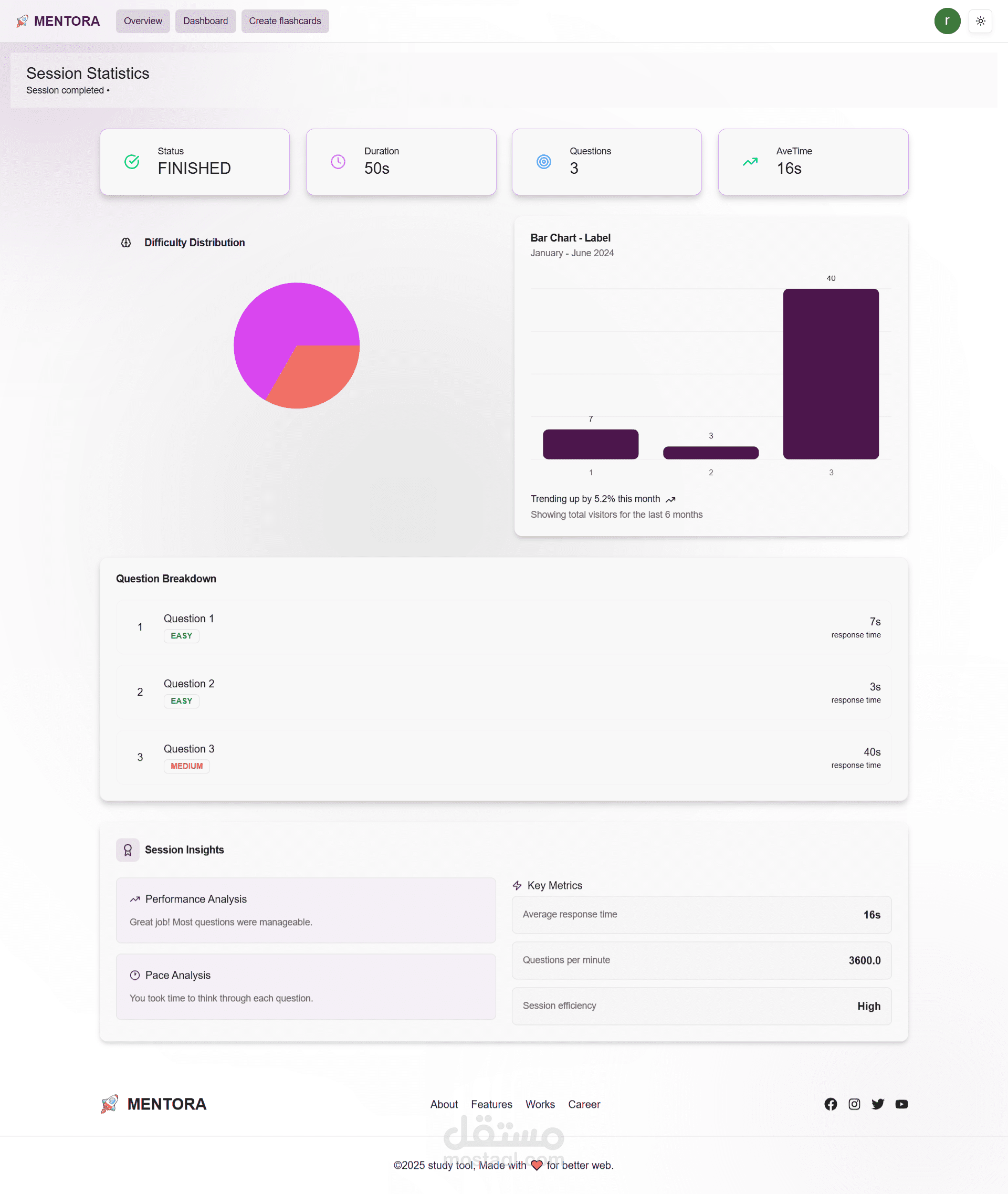Viewport: 1008px width, 1194px height.
Task: Open the Facebook icon in footer
Action: tap(830, 1104)
